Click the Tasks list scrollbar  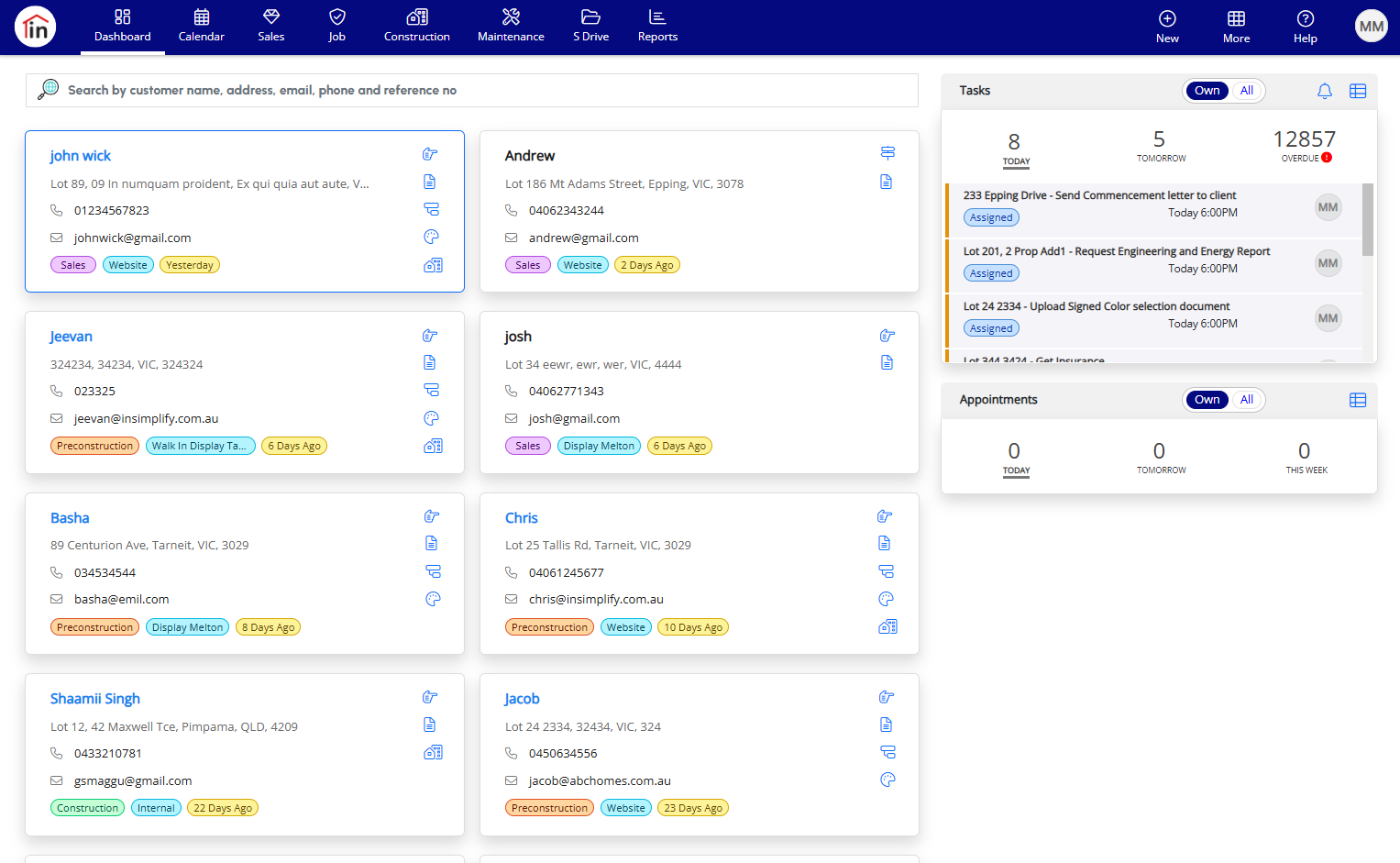coord(1368,220)
